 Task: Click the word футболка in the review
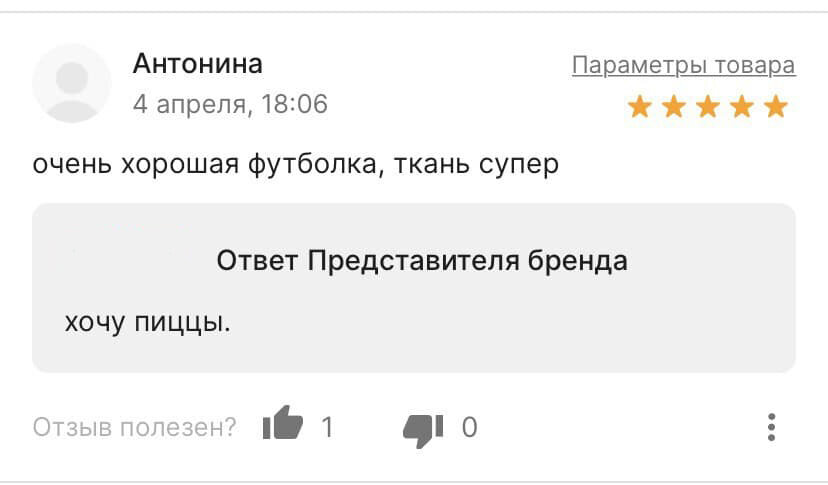[313, 164]
